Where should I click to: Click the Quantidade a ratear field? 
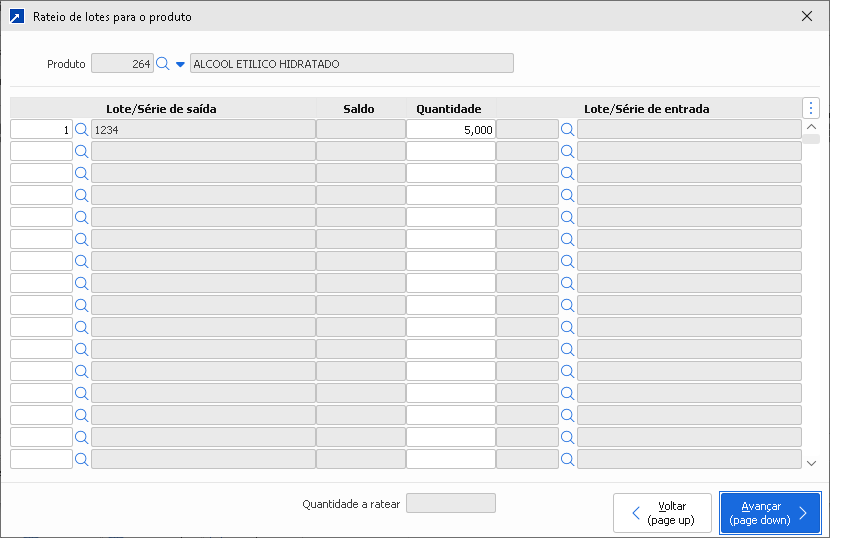[x=450, y=503]
